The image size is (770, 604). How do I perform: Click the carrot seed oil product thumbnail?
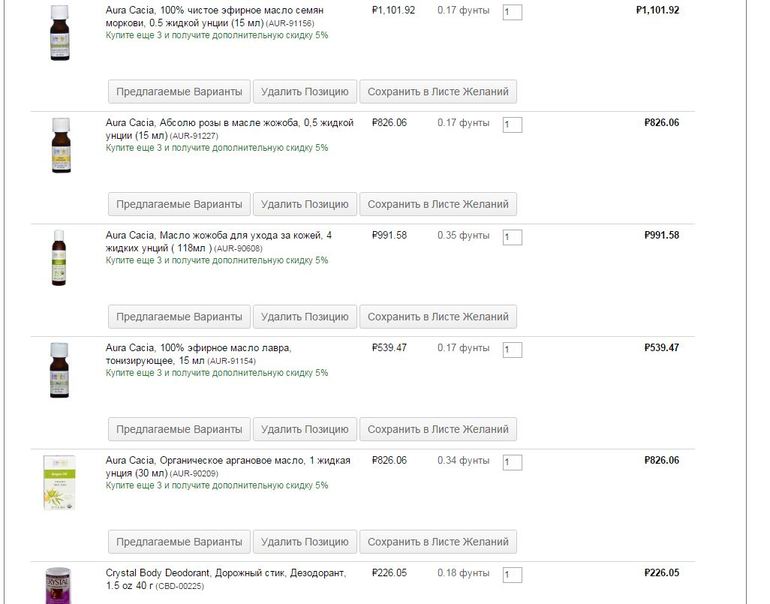point(59,33)
